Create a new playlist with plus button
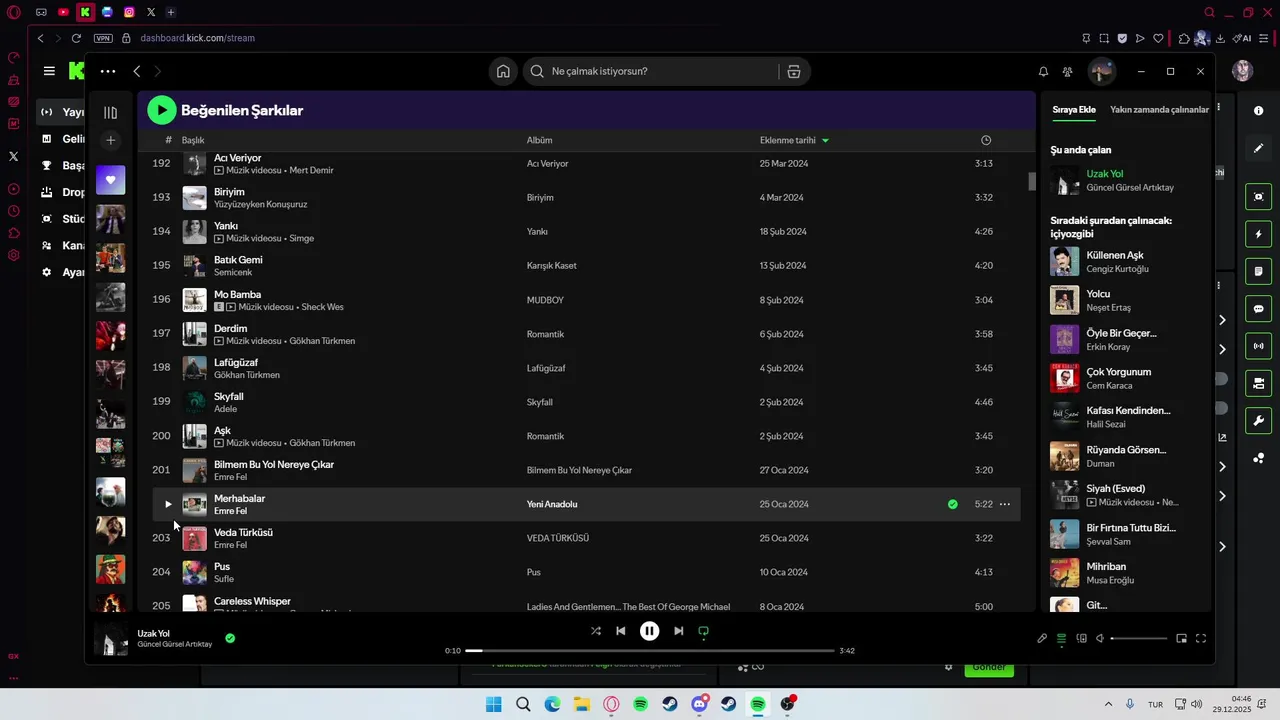This screenshot has height=720, width=1280. [110, 141]
